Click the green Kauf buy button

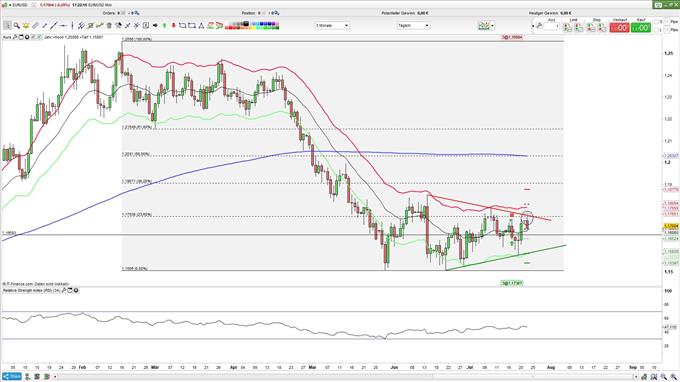click(x=641, y=27)
